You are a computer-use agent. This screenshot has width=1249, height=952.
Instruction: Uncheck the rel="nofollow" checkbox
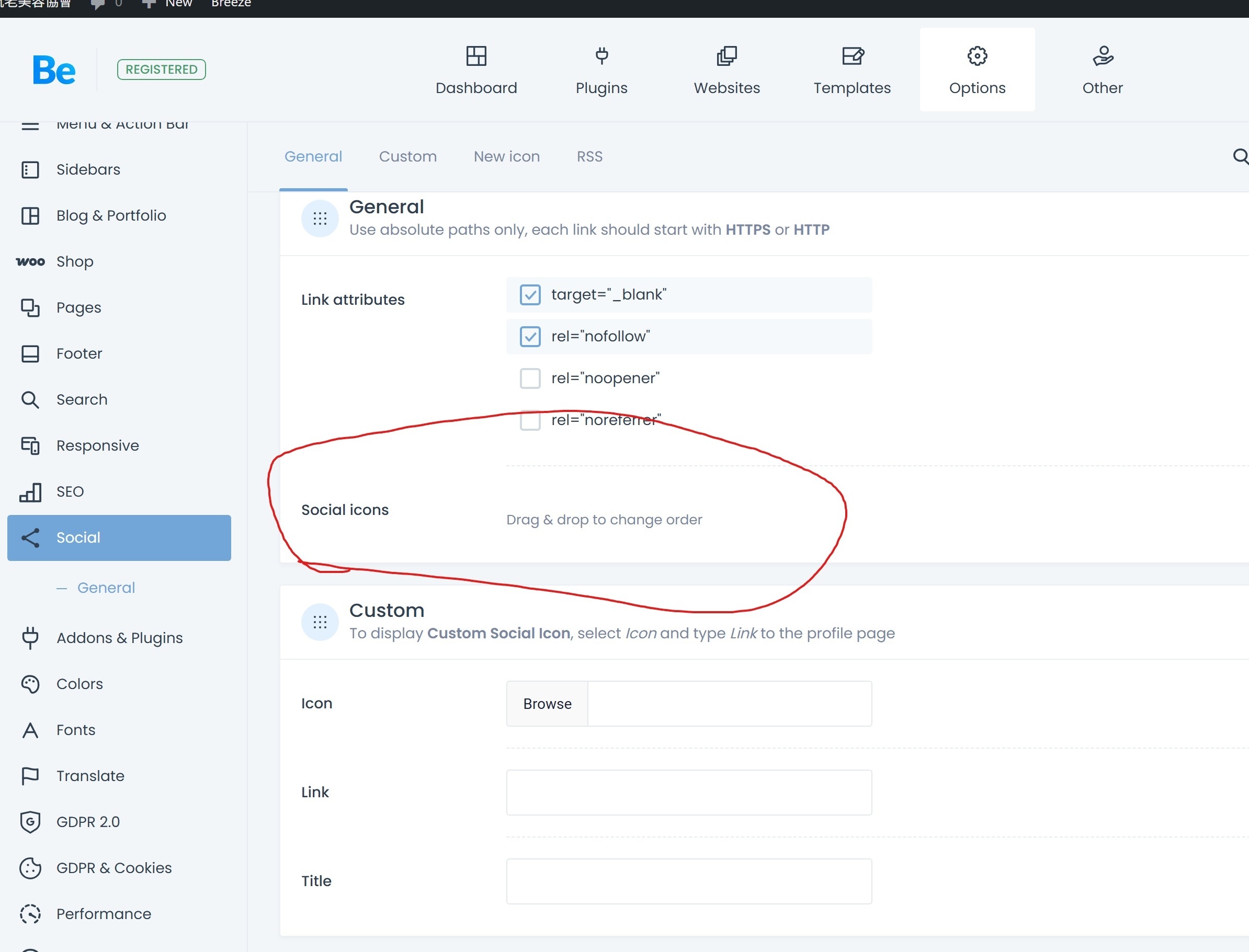tap(530, 337)
